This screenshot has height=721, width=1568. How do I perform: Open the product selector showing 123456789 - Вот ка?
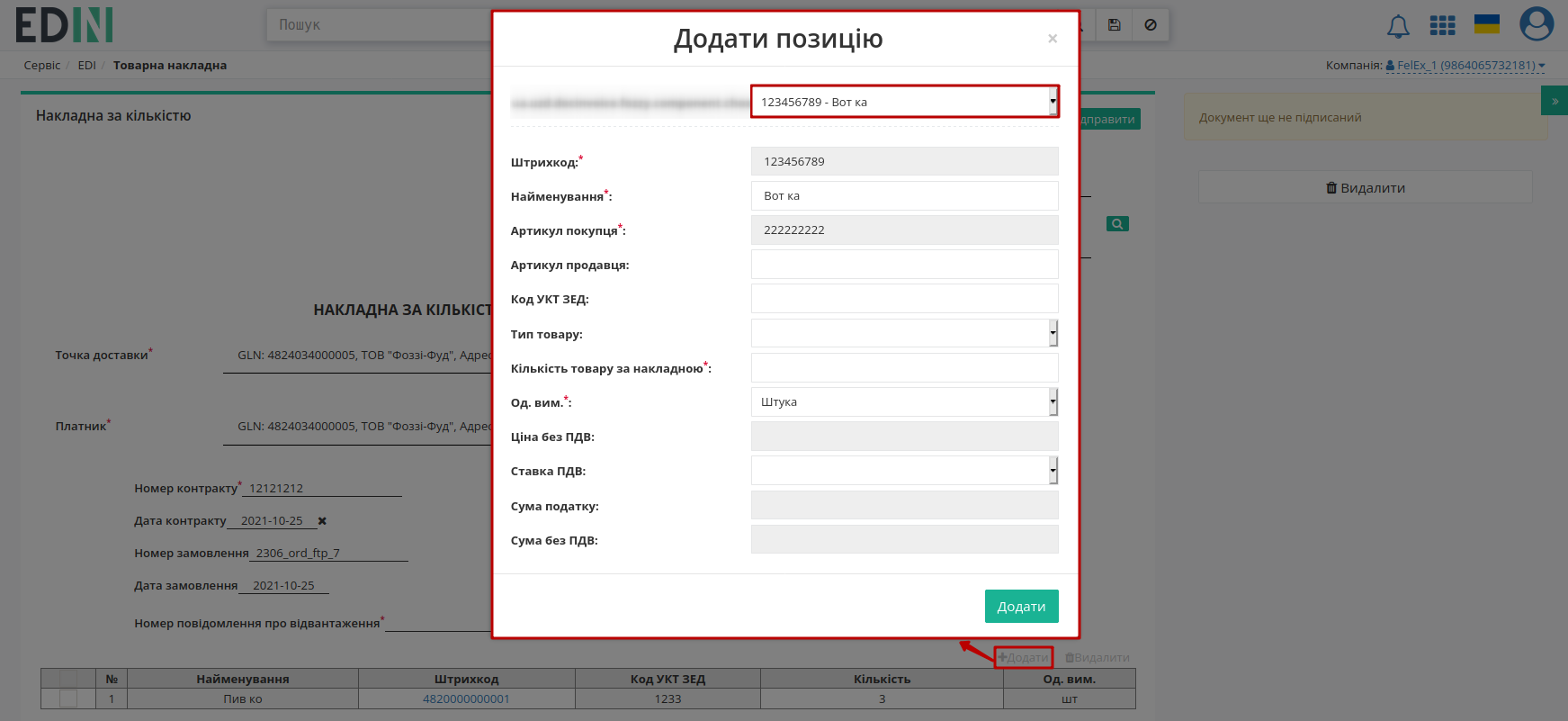[904, 102]
